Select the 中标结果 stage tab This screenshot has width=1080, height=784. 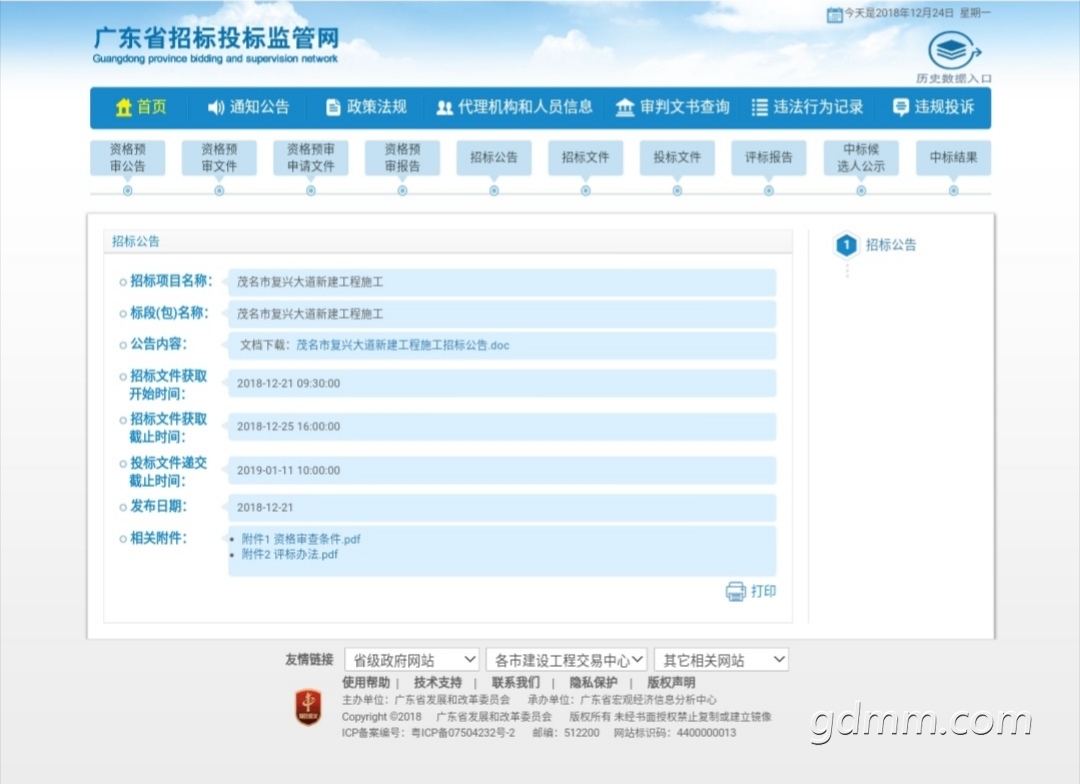tap(953, 158)
